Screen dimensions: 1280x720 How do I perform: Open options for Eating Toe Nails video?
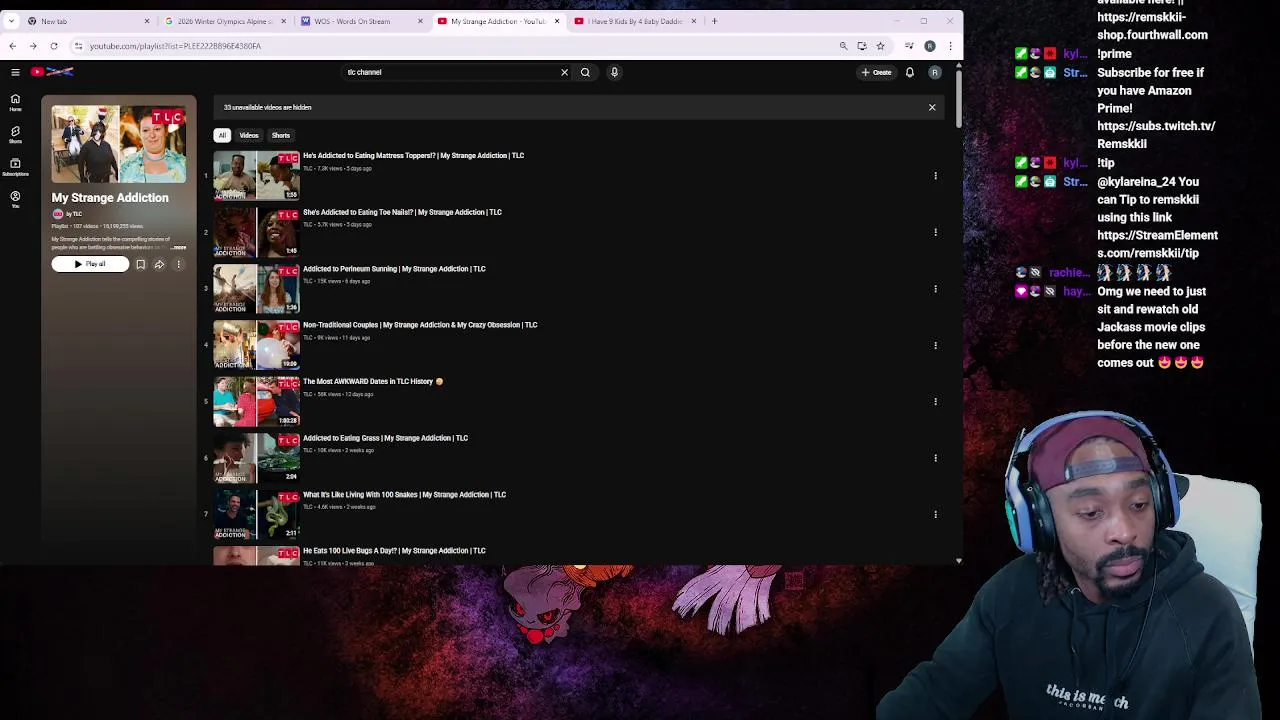[x=936, y=232]
